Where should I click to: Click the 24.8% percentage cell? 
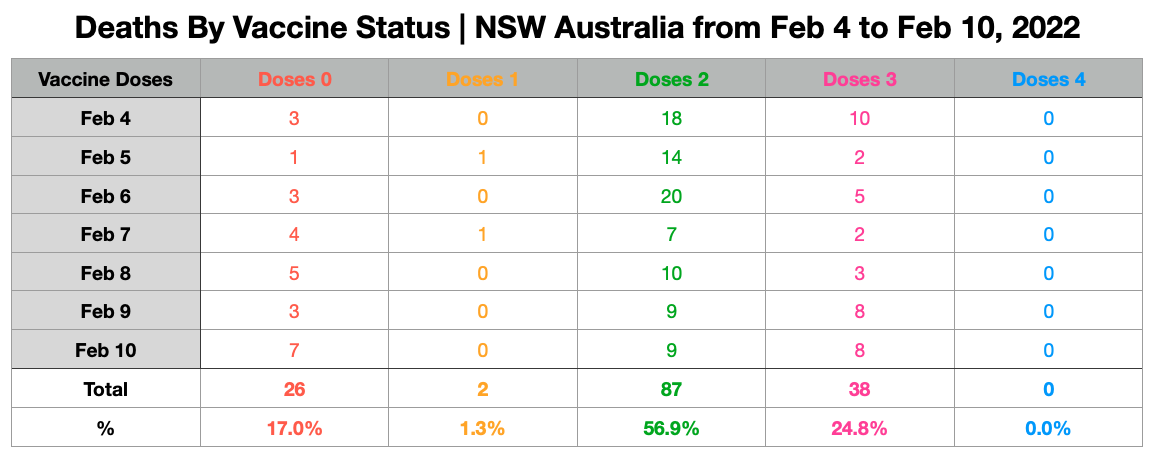pos(860,428)
